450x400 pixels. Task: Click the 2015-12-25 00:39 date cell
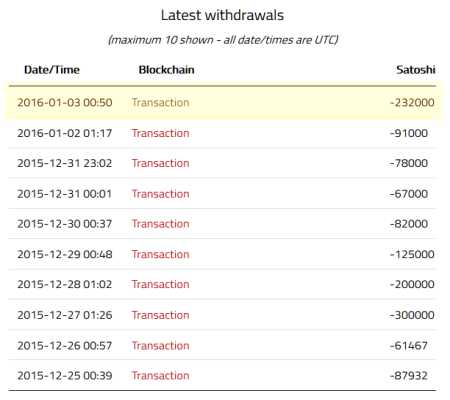(x=65, y=376)
